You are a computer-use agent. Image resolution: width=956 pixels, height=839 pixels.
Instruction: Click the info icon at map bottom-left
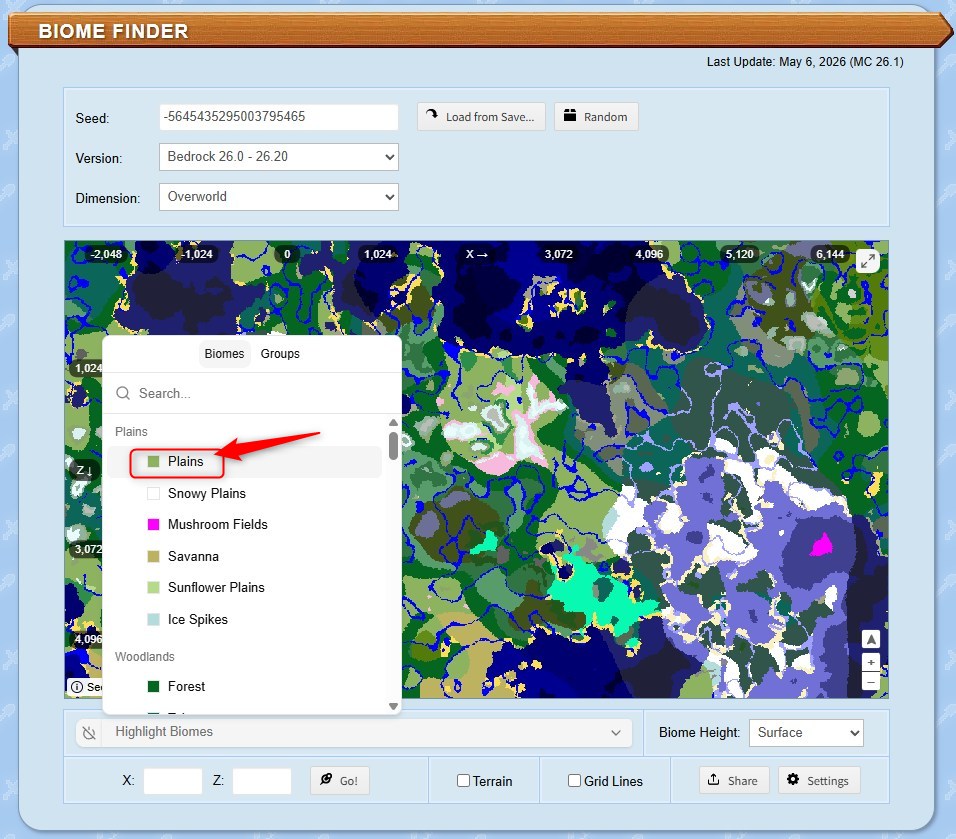[77, 687]
